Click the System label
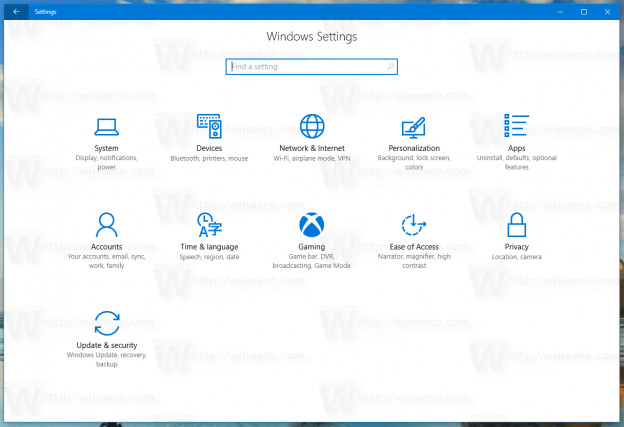 pos(106,148)
